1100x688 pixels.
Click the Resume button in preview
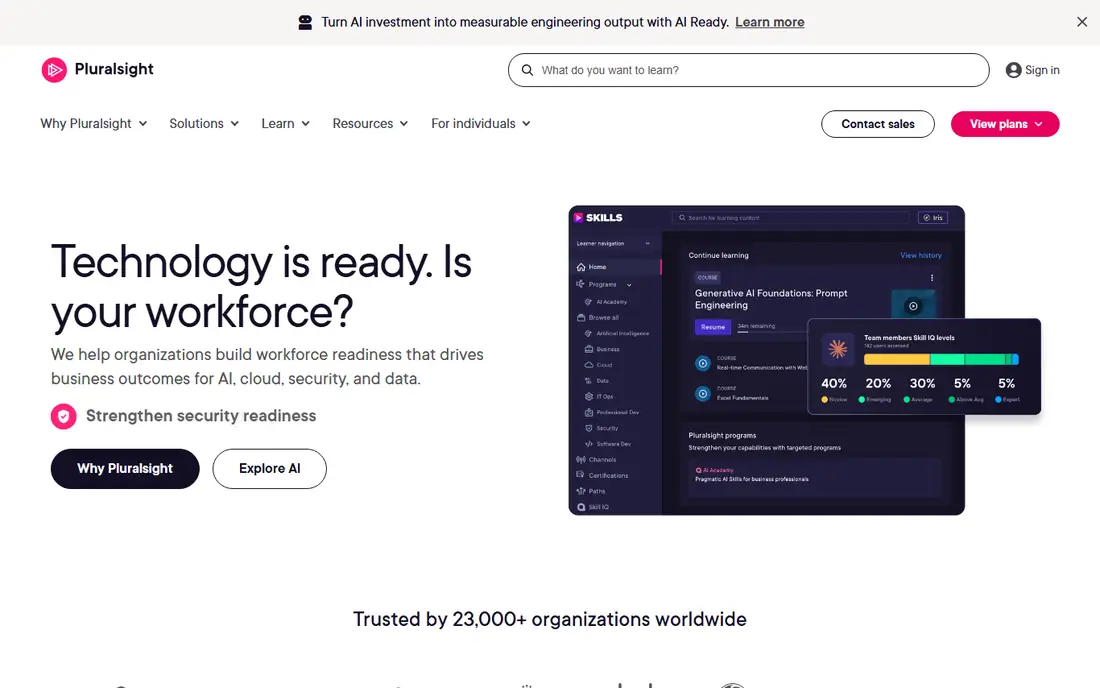[713, 327]
